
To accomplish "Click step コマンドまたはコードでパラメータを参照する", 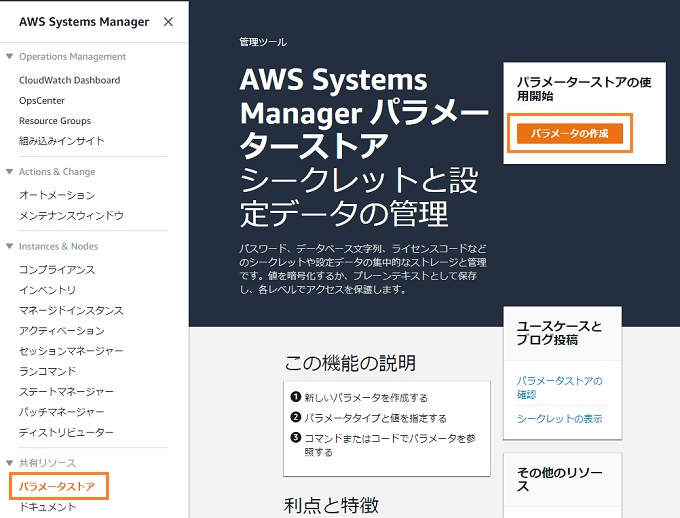I will 389,445.
